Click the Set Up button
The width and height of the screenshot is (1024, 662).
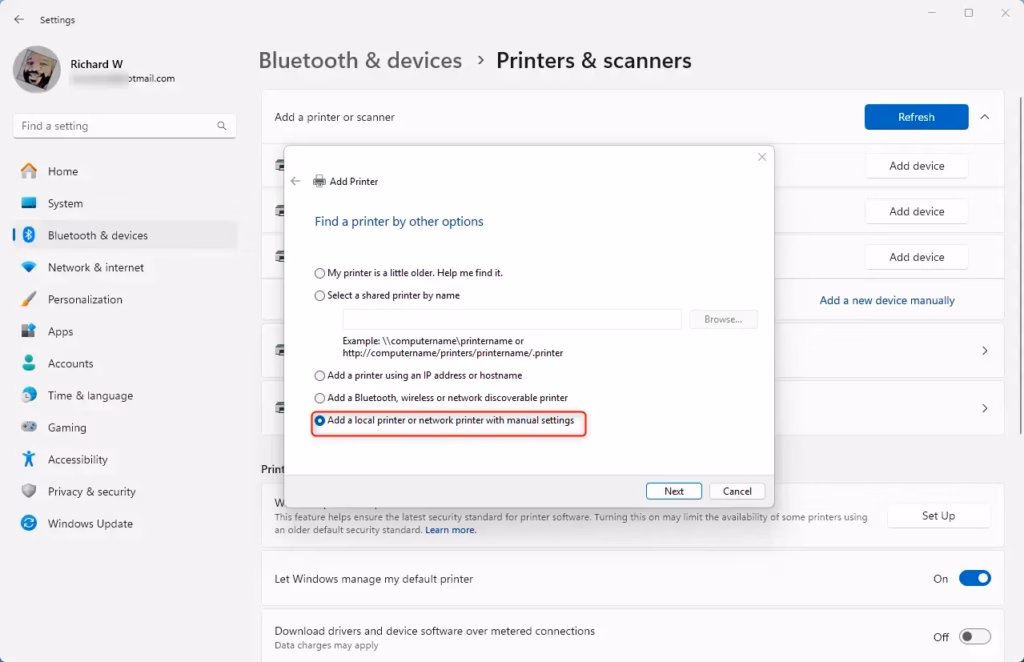pyautogui.click(x=938, y=516)
